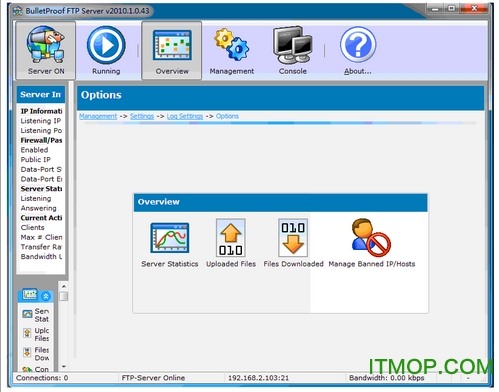This screenshot has width=499, height=392.
Task: Click sidebar Files Dow... text entry
Action: click(x=42, y=354)
